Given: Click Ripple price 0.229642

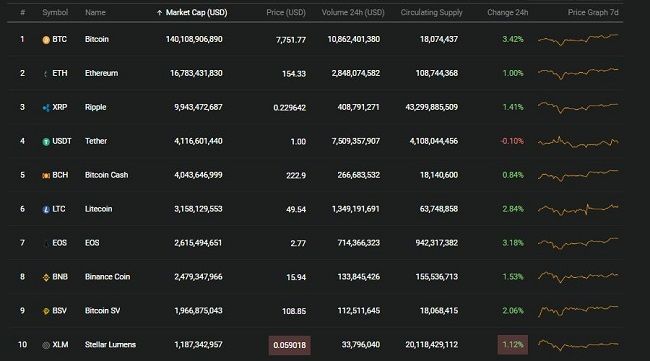Looking at the screenshot, I should [x=289, y=108].
